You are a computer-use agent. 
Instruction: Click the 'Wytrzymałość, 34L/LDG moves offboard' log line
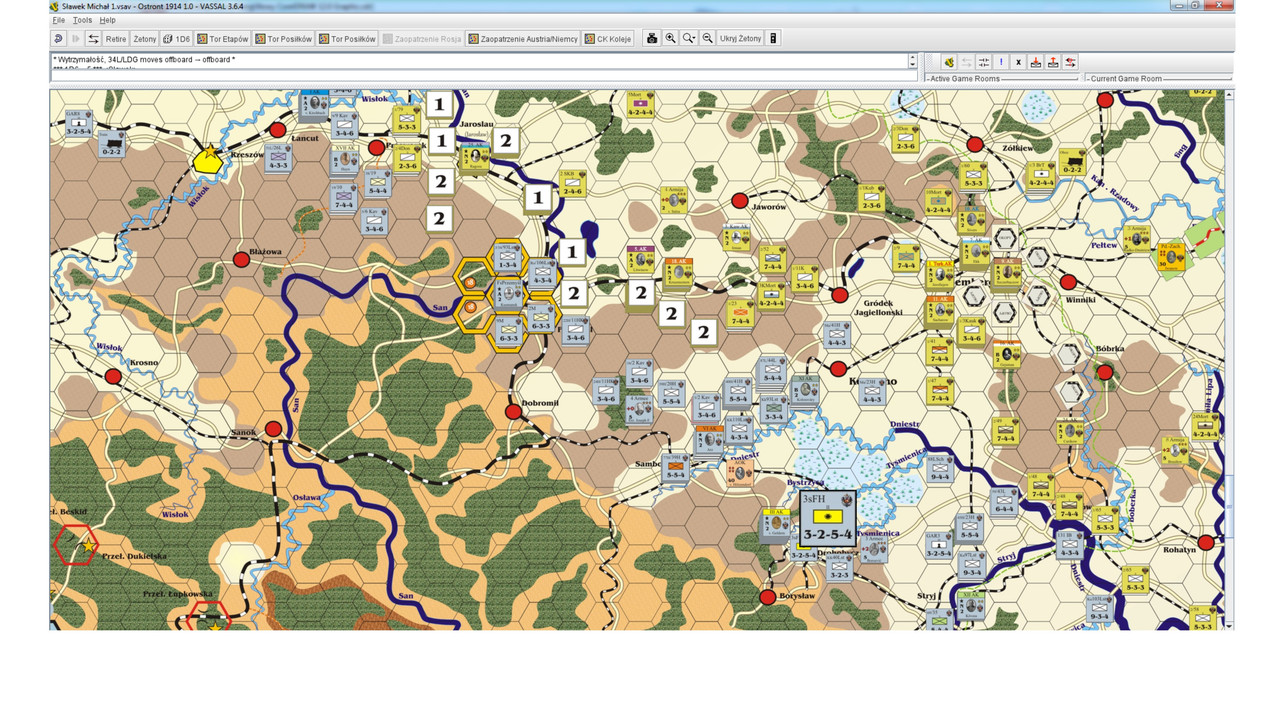click(145, 60)
